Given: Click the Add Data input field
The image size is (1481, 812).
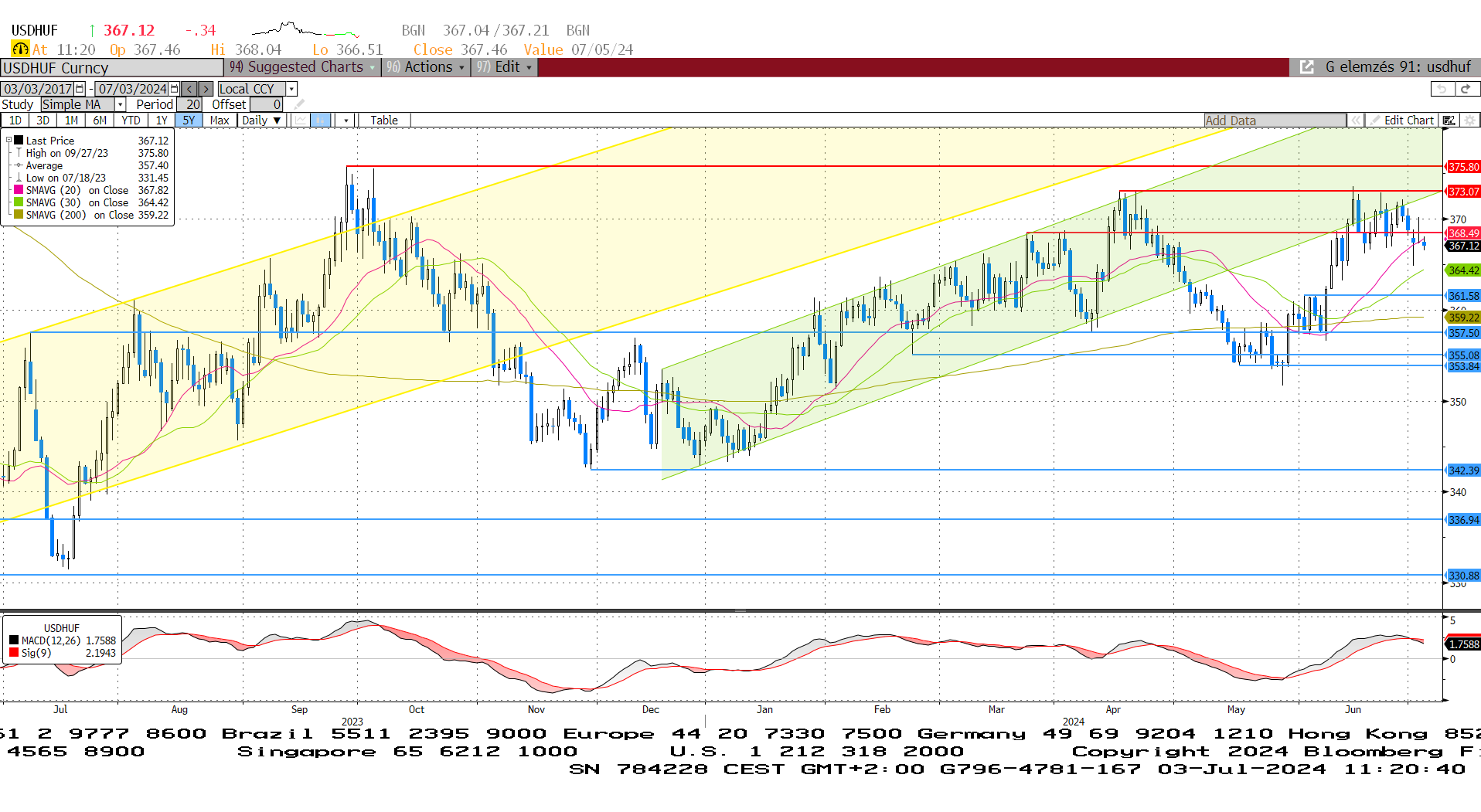Looking at the screenshot, I should [x=1275, y=120].
